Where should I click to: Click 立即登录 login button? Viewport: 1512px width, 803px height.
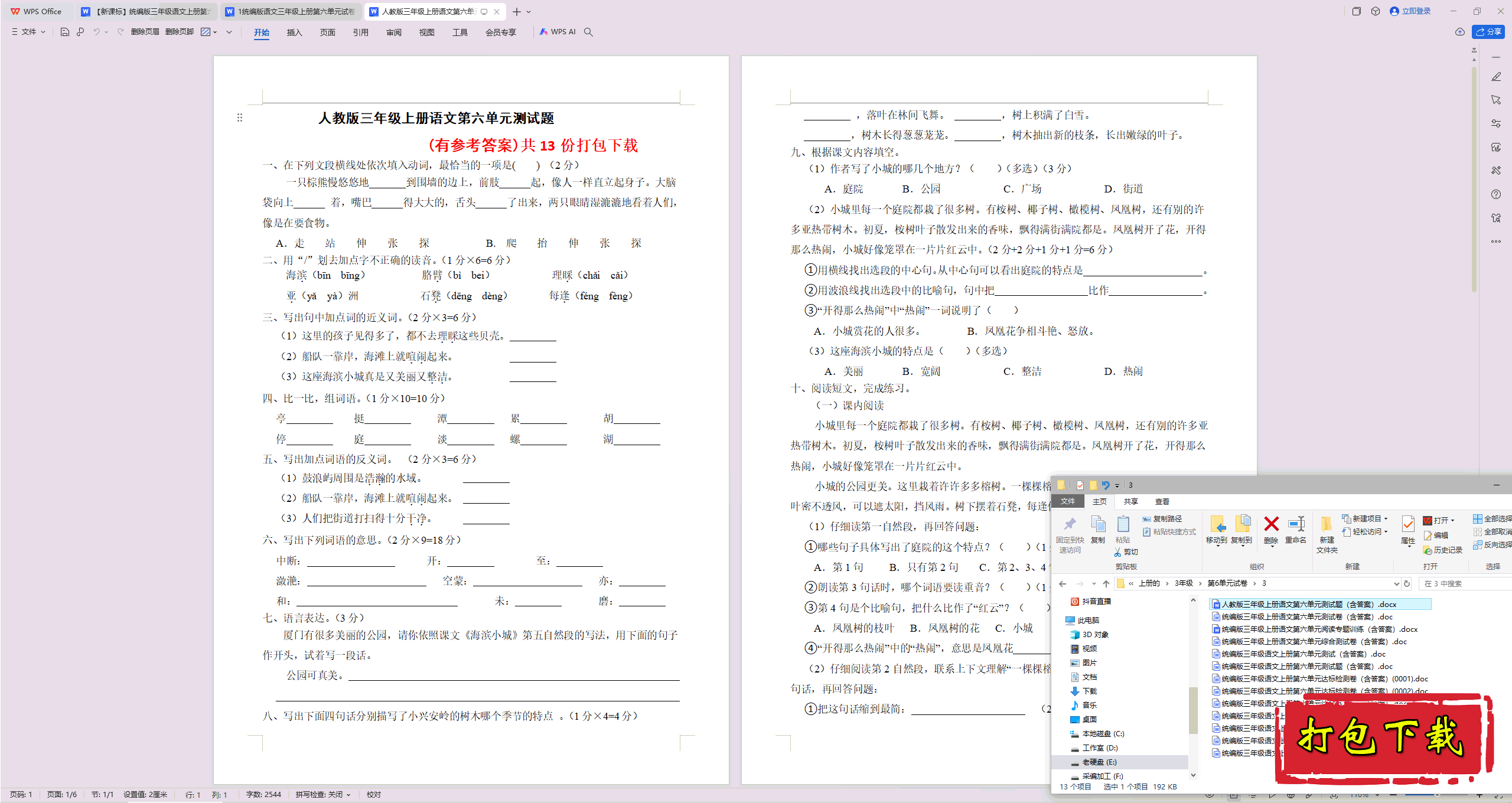click(x=1410, y=11)
